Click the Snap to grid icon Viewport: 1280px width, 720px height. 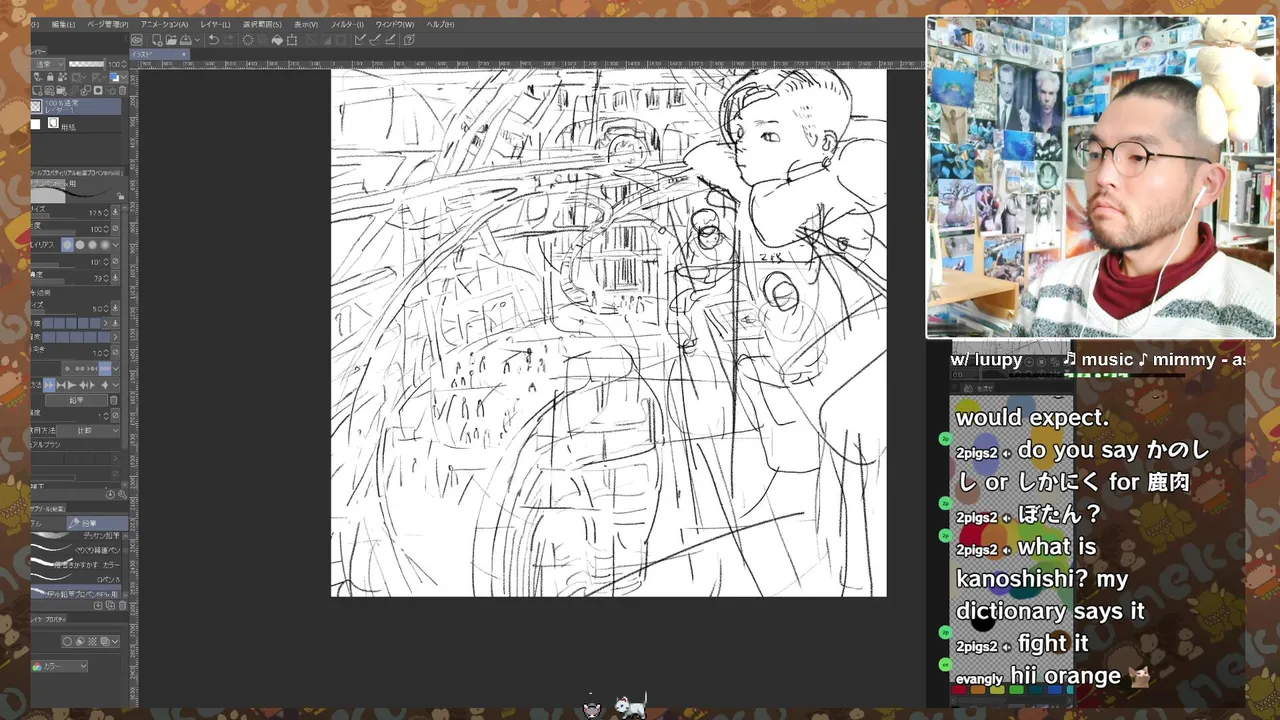pos(390,40)
